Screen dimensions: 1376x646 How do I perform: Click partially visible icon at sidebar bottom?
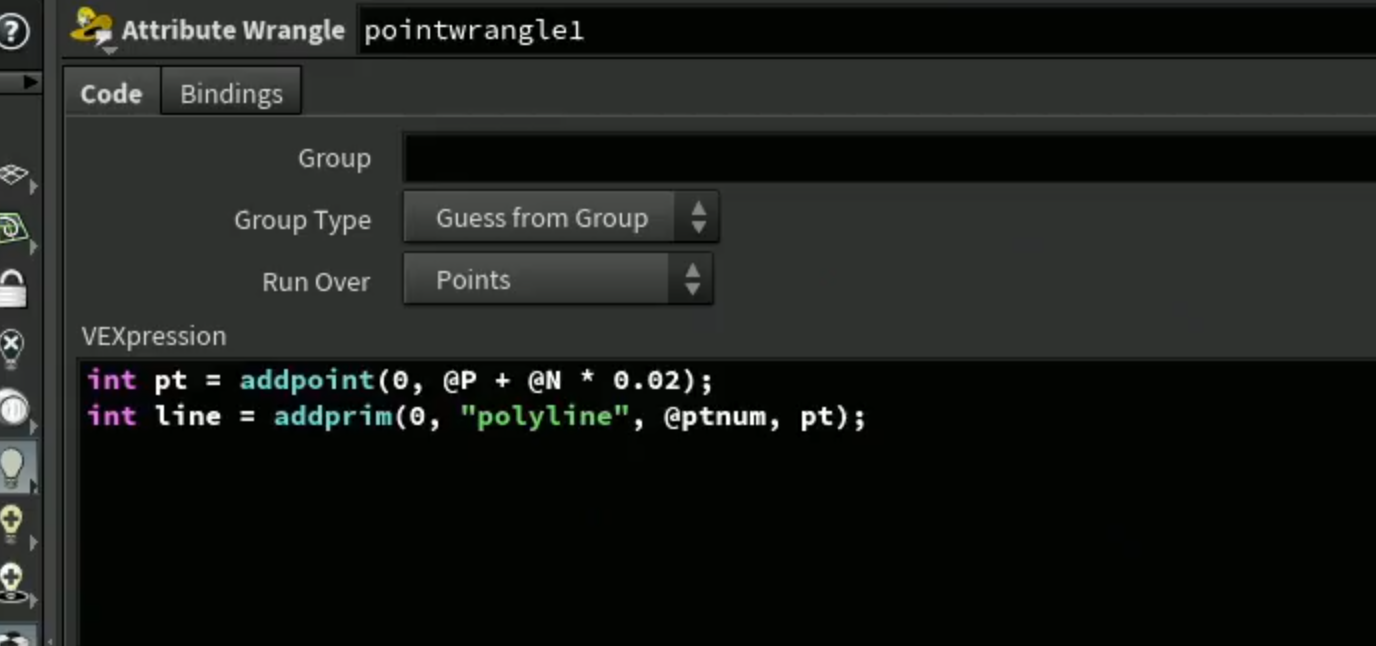tap(14, 636)
